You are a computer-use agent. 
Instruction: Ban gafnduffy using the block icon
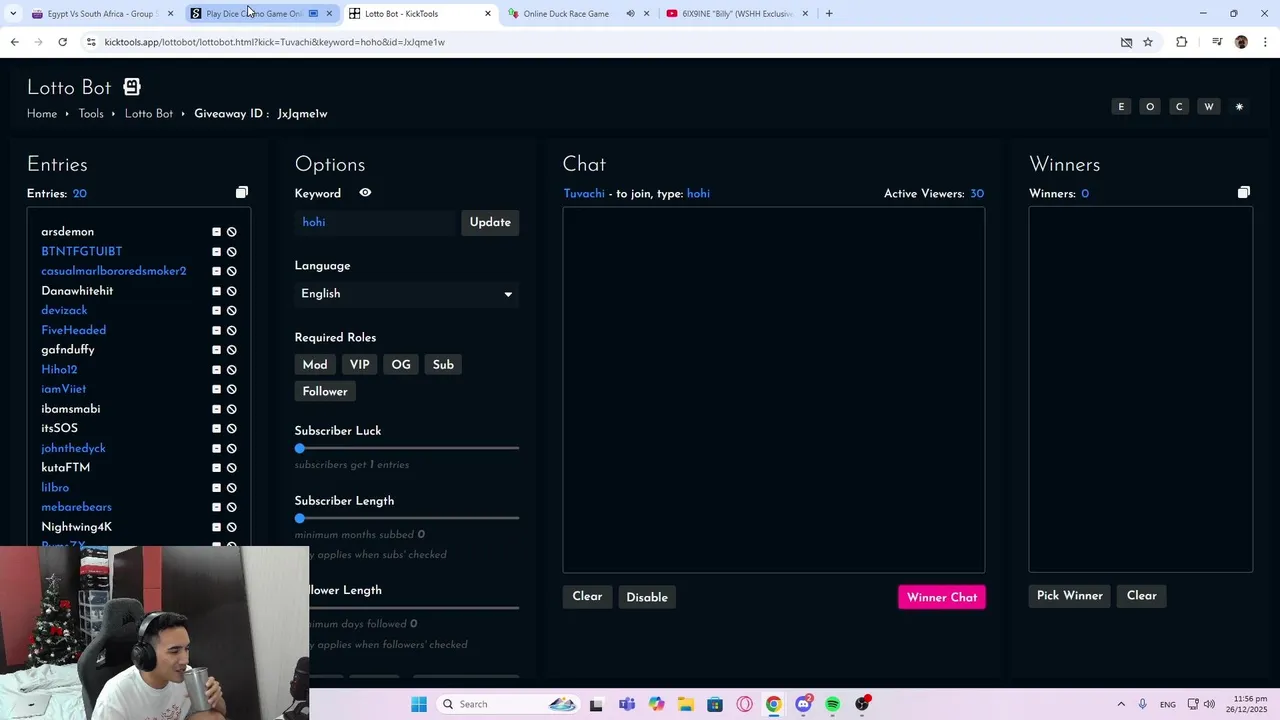[x=231, y=350]
